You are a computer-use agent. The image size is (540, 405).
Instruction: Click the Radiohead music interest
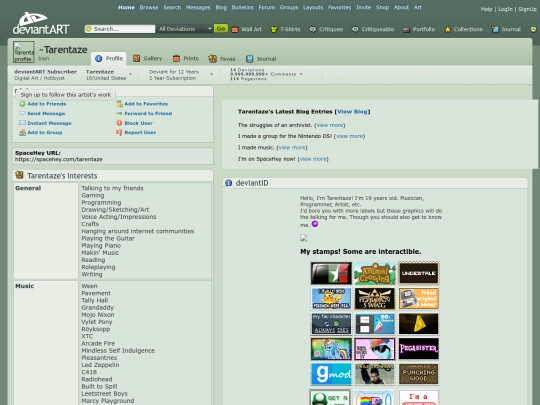pyautogui.click(x=97, y=379)
